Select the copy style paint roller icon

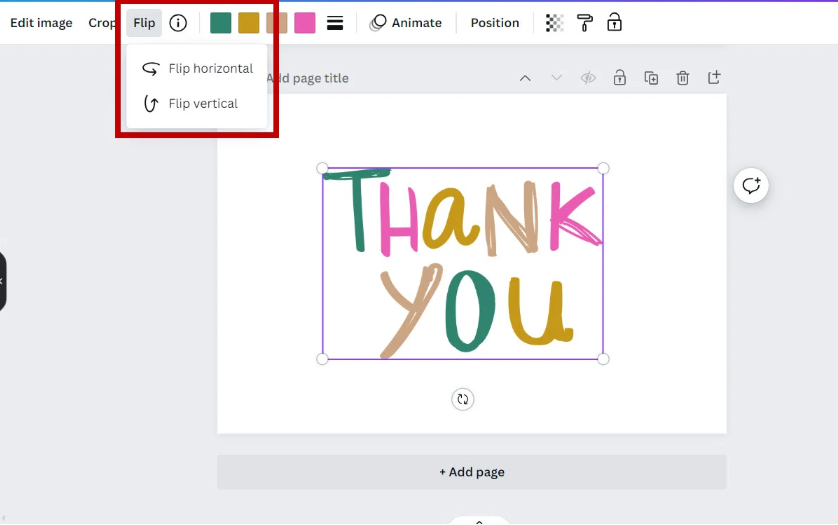coord(585,23)
